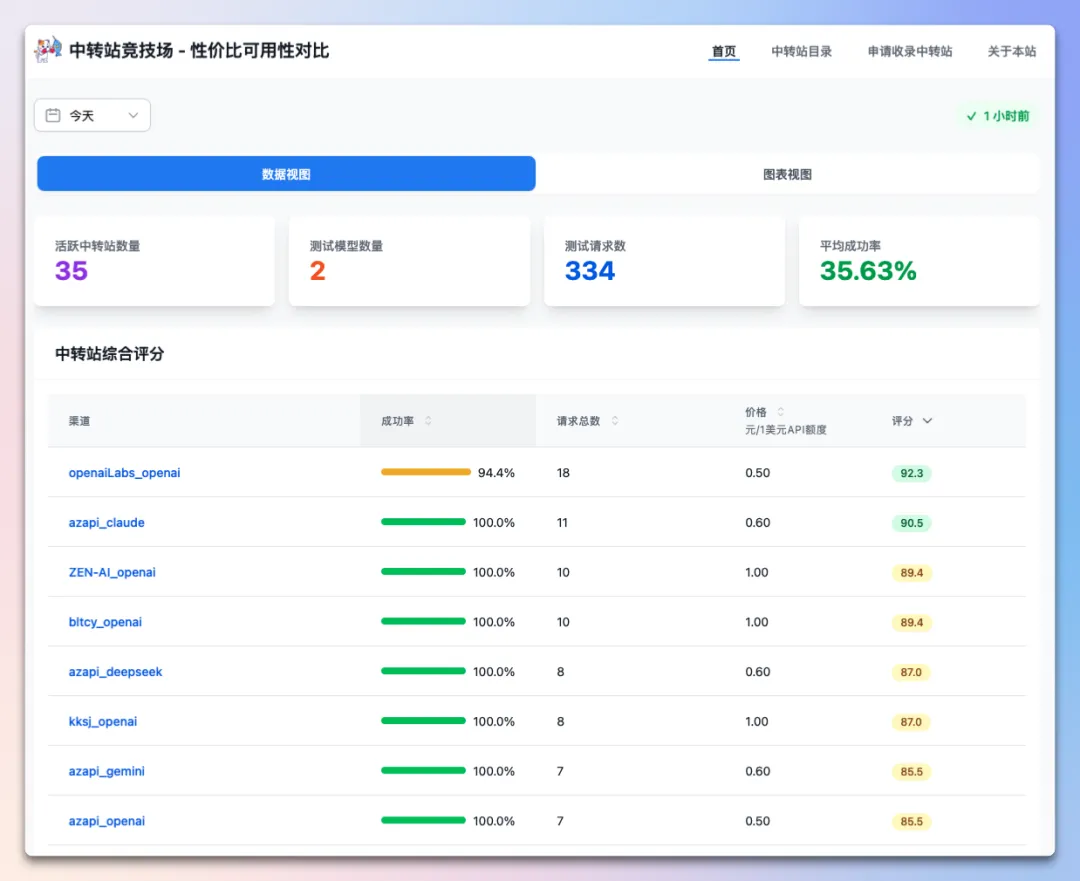This screenshot has height=881, width=1080.
Task: Click sort arrows beside 价格 column
Action: (x=780, y=412)
